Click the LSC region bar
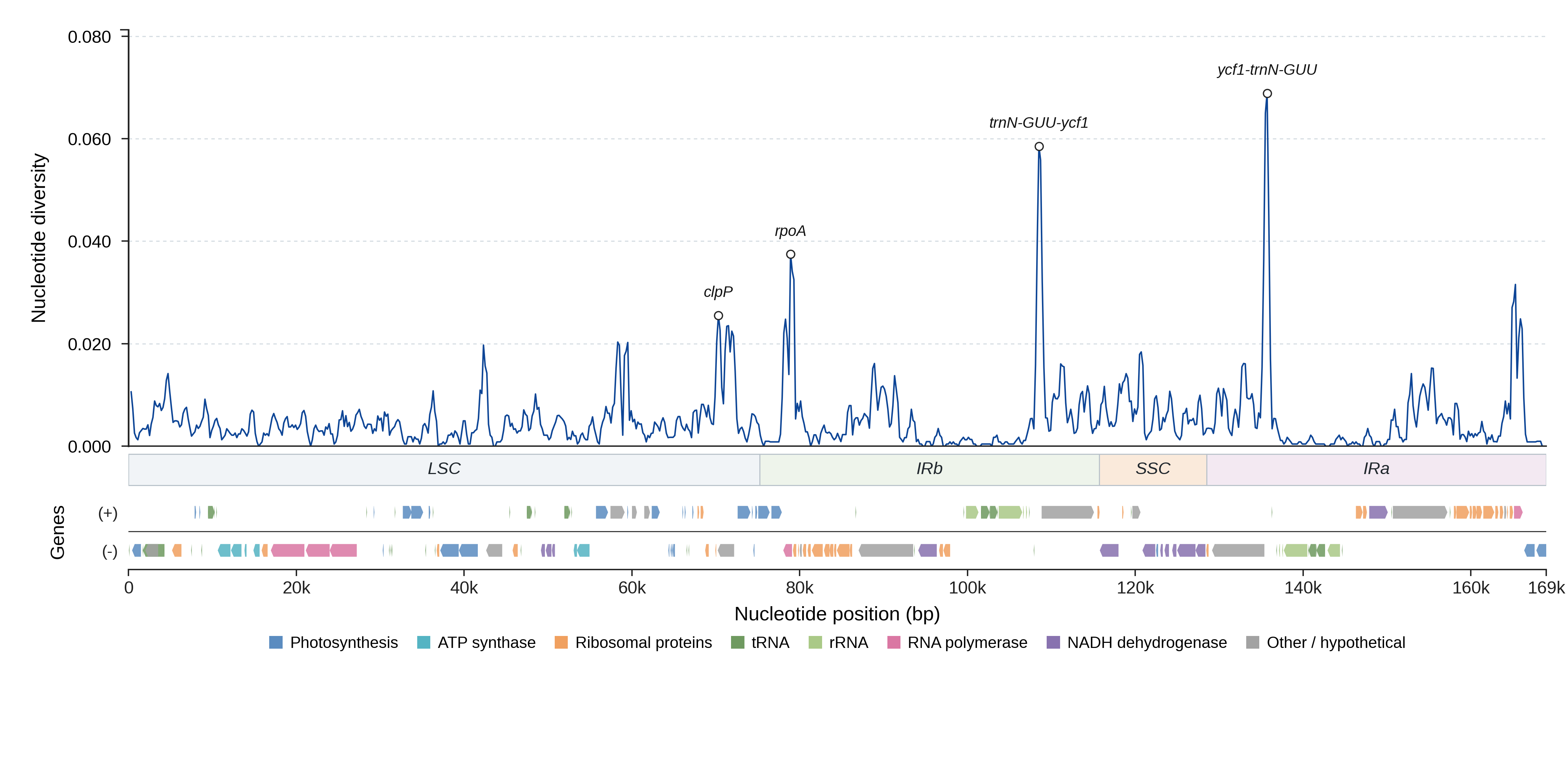Viewport: 1568px width, 763px height. [444, 469]
